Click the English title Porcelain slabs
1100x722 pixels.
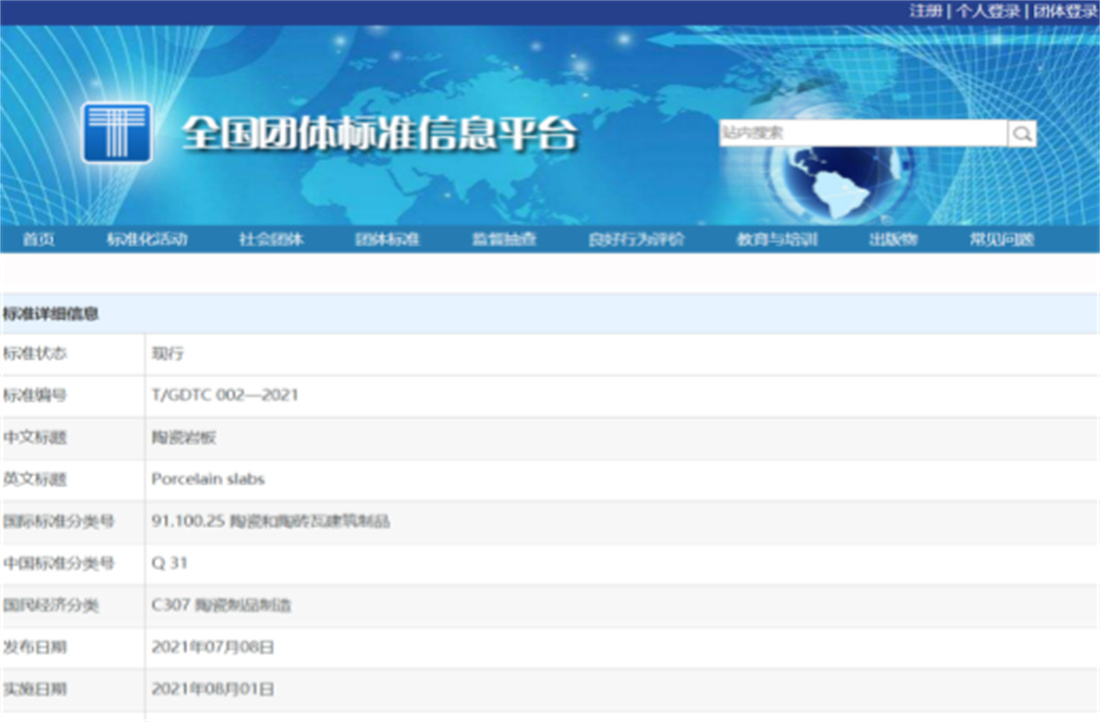[x=208, y=479]
